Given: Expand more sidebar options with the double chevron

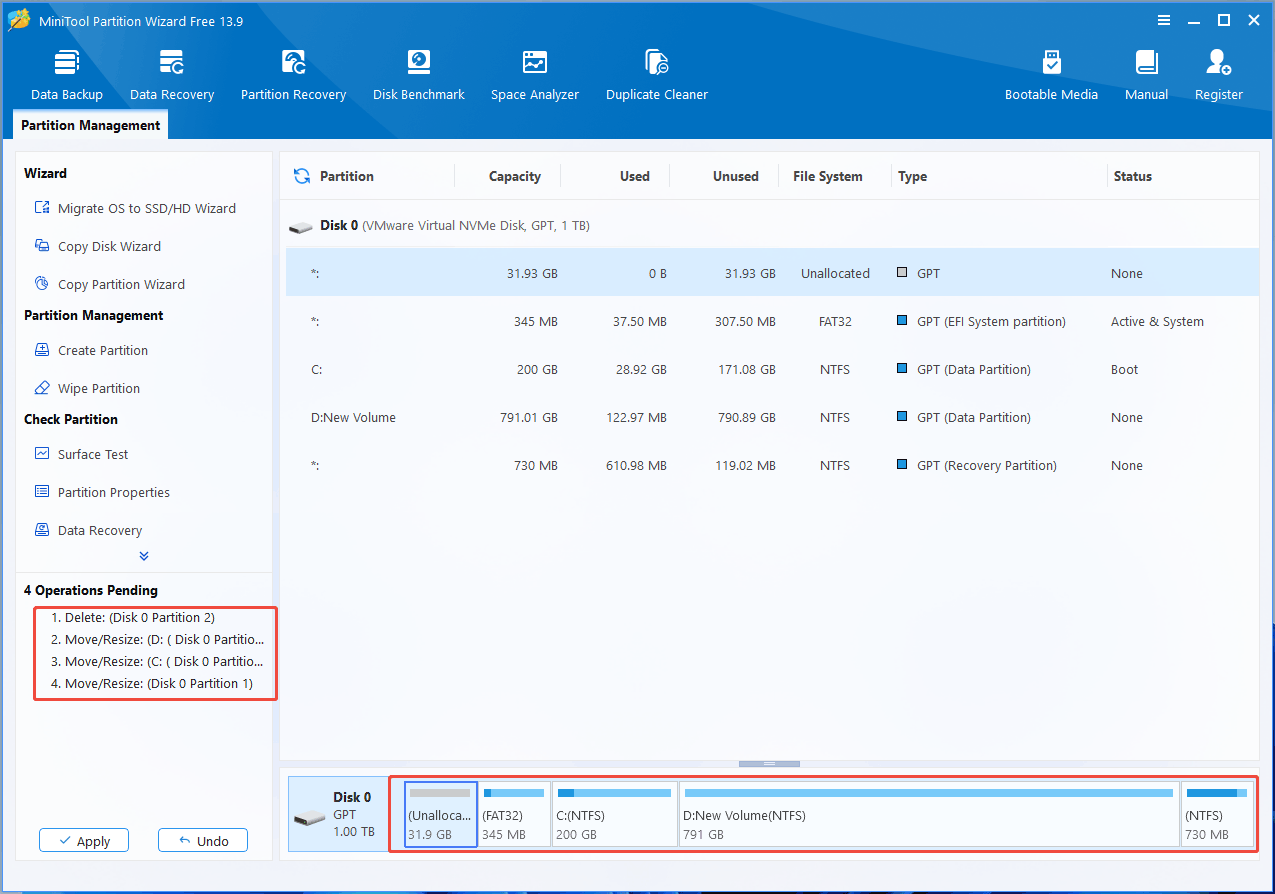Looking at the screenshot, I should click(x=144, y=556).
